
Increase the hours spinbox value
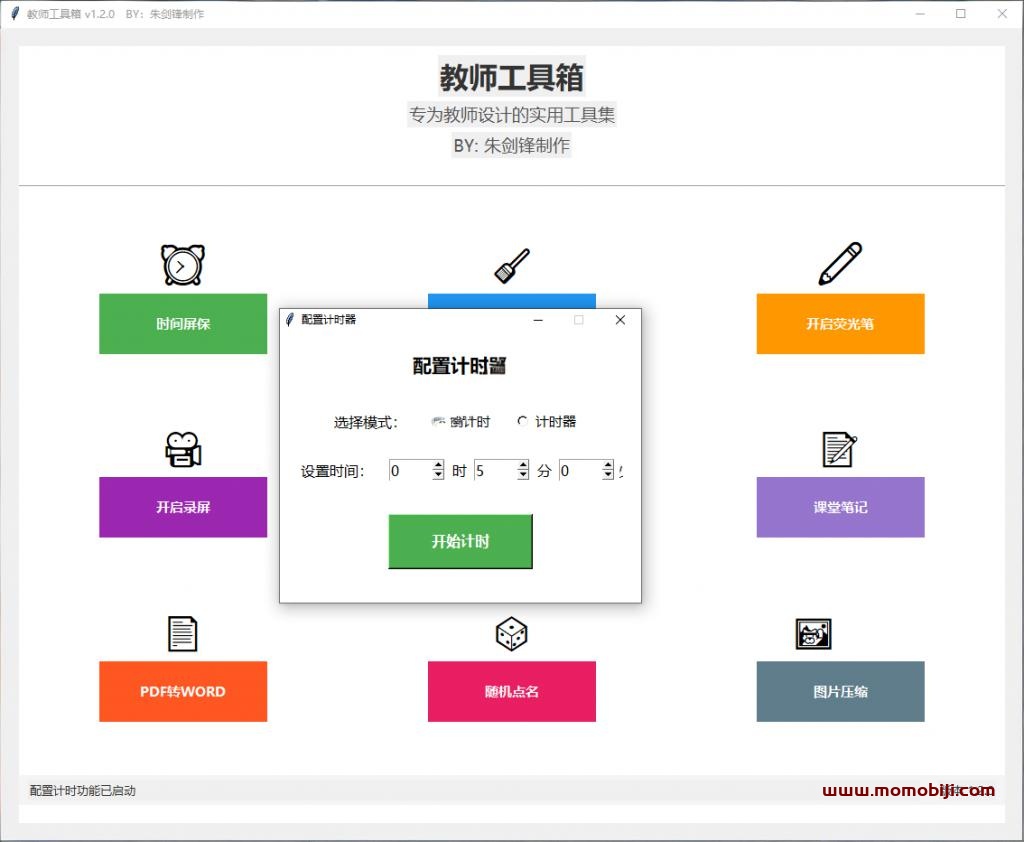(x=438, y=465)
